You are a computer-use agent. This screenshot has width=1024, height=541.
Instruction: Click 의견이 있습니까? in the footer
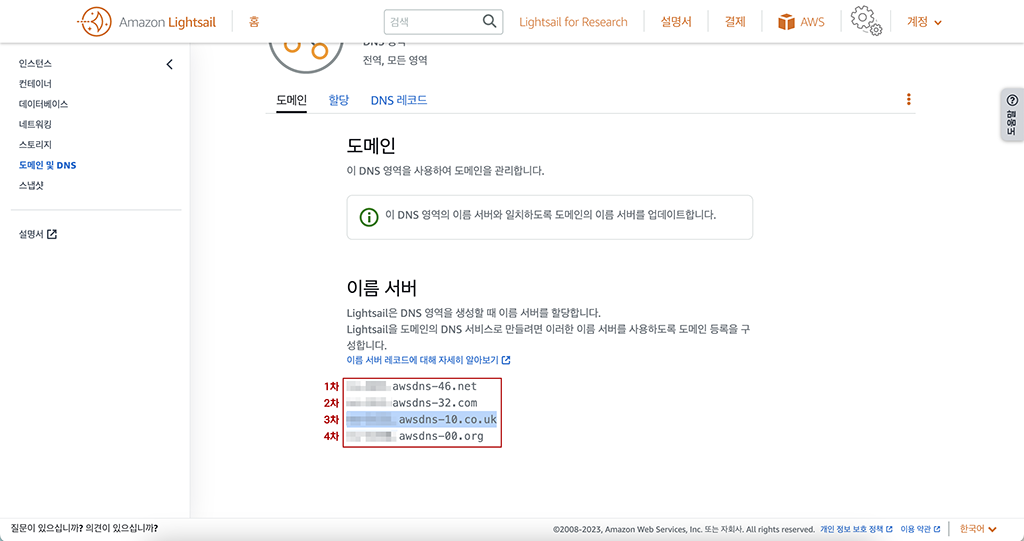[121, 528]
